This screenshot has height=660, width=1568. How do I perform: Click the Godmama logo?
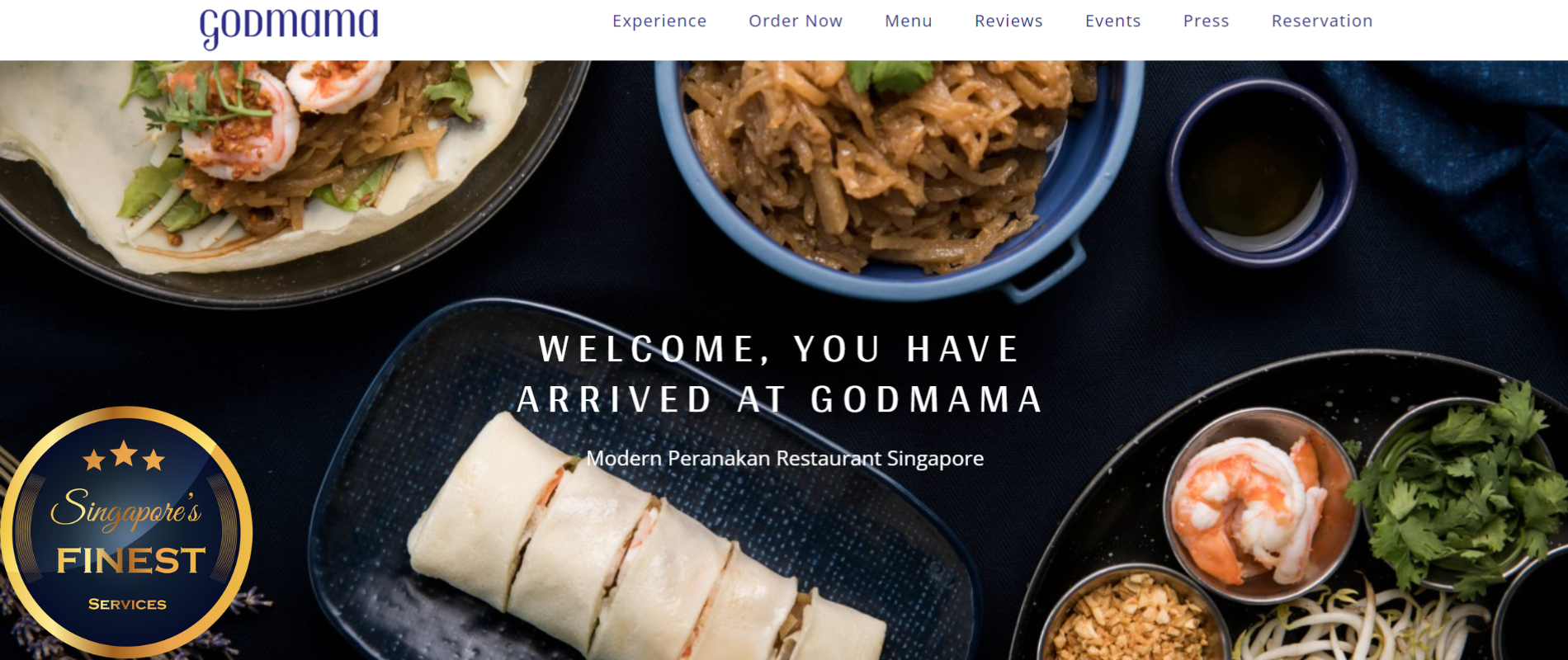pos(289,26)
